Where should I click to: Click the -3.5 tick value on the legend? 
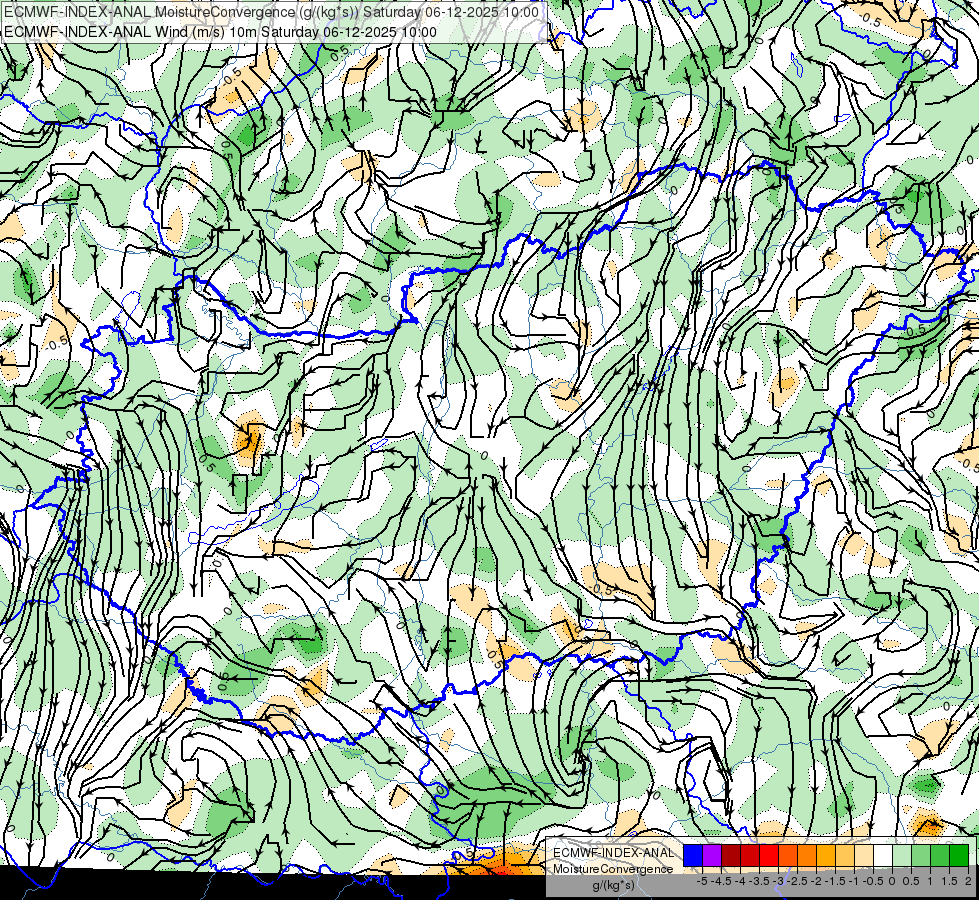pos(759,881)
